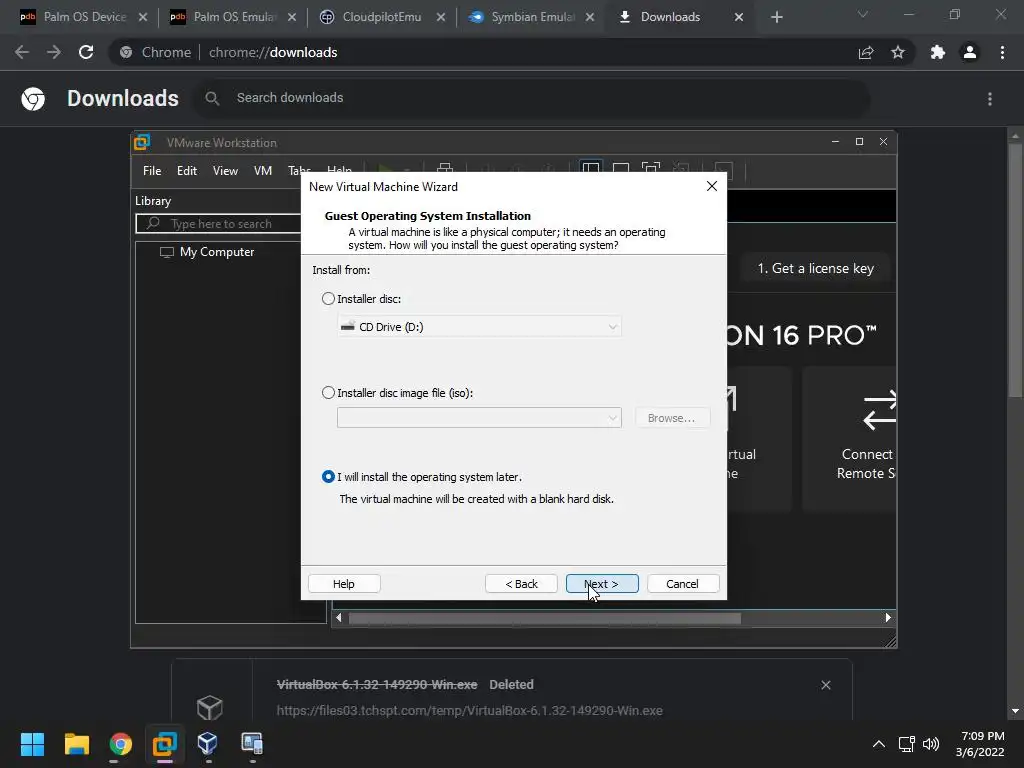
Task: Open Windows Start menu
Action: (32, 744)
